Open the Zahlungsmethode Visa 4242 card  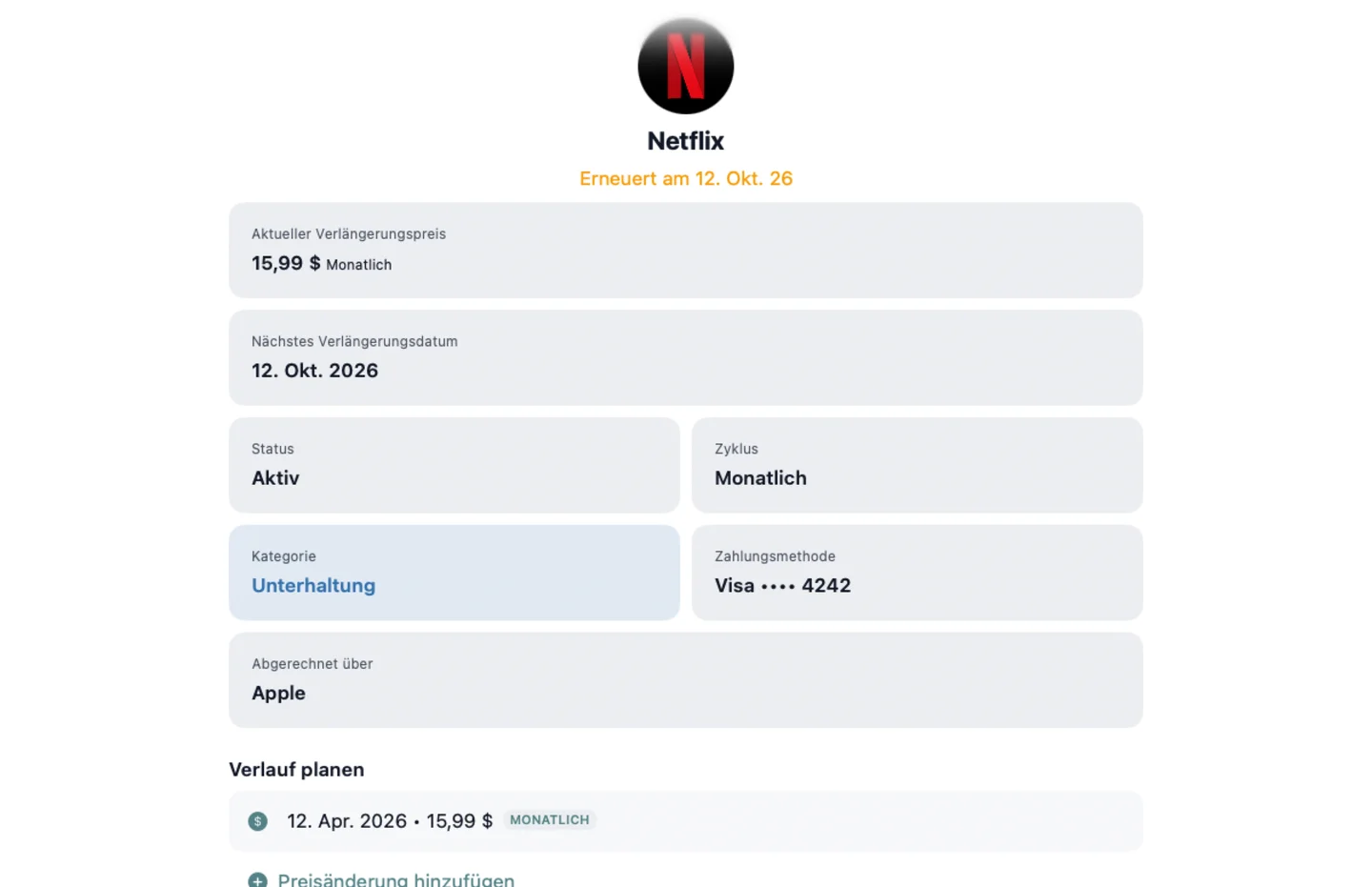917,573
